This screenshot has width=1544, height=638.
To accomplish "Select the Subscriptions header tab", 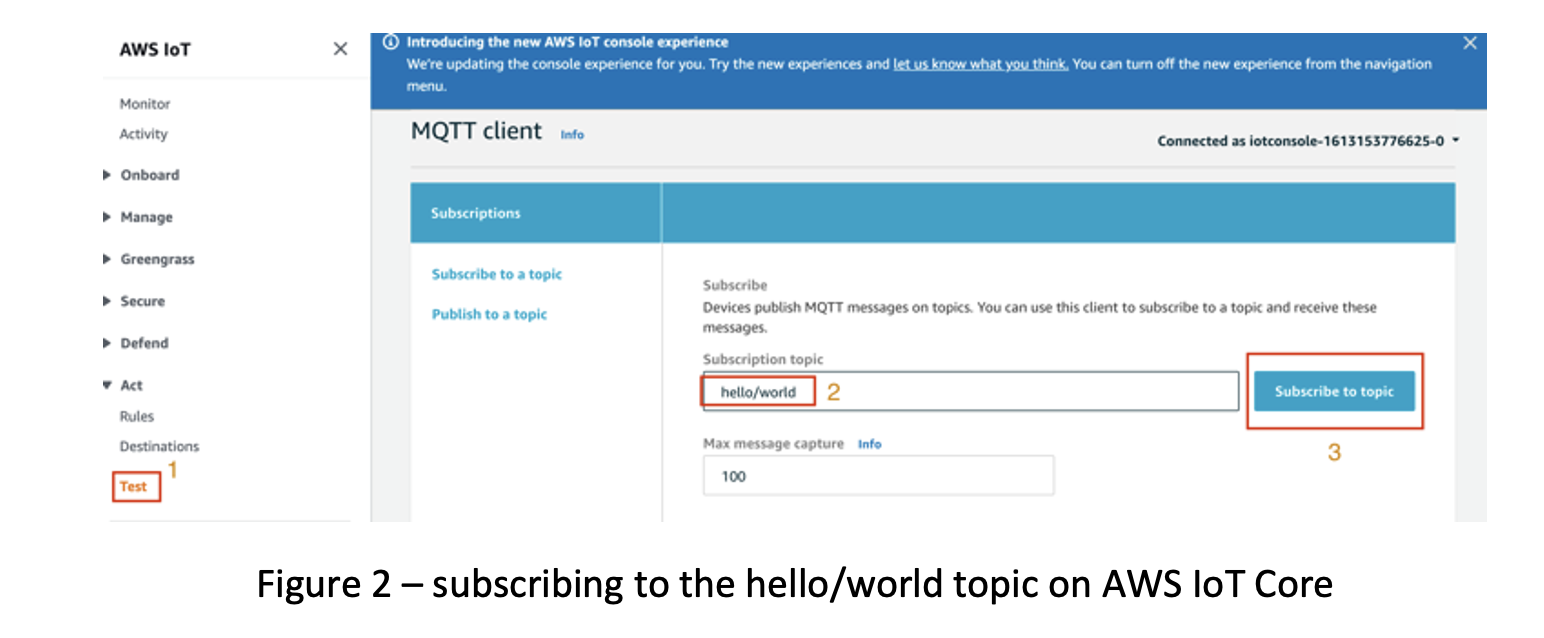I will click(476, 213).
